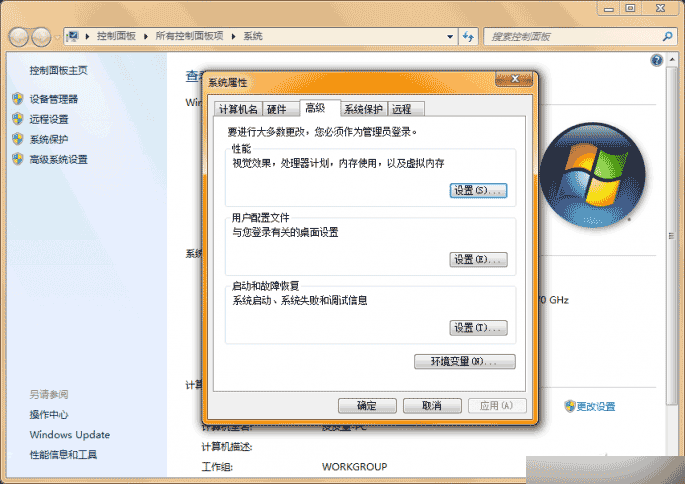Click 控制面板 breadcrumb in address bar
This screenshot has height=484, width=685.
[x=116, y=36]
